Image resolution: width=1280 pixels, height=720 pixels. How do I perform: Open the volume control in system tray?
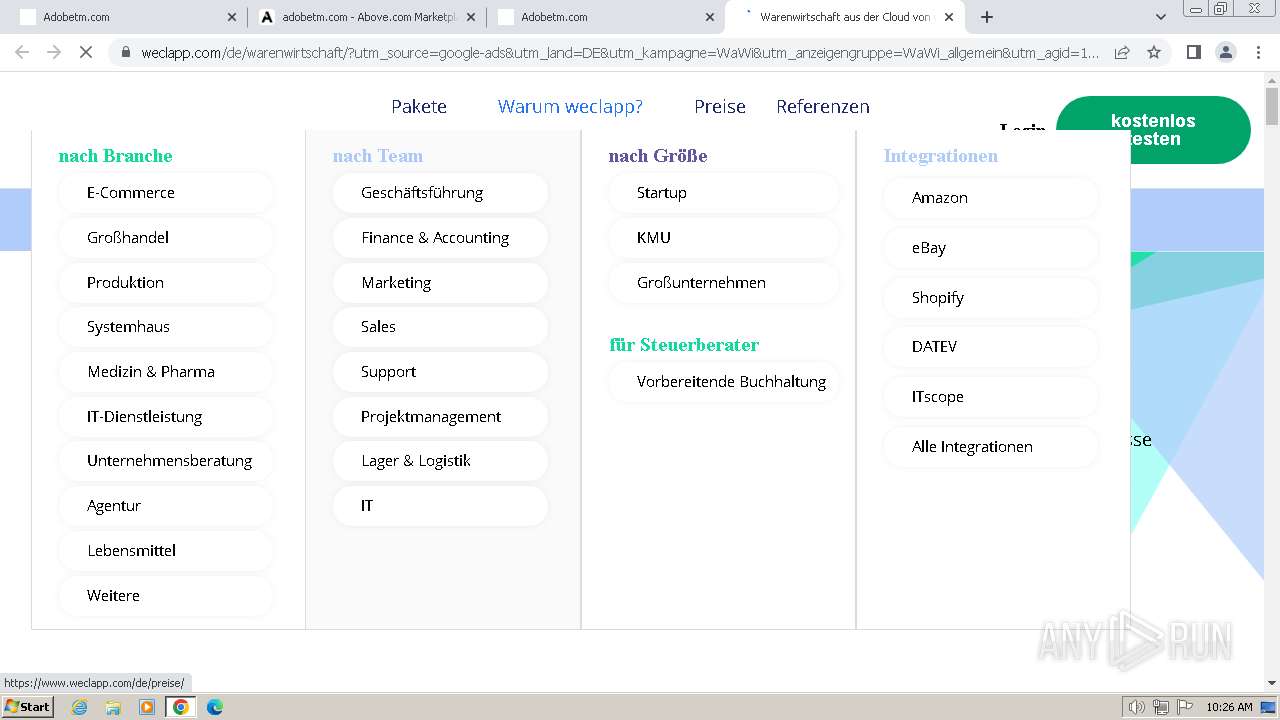[x=1137, y=707]
